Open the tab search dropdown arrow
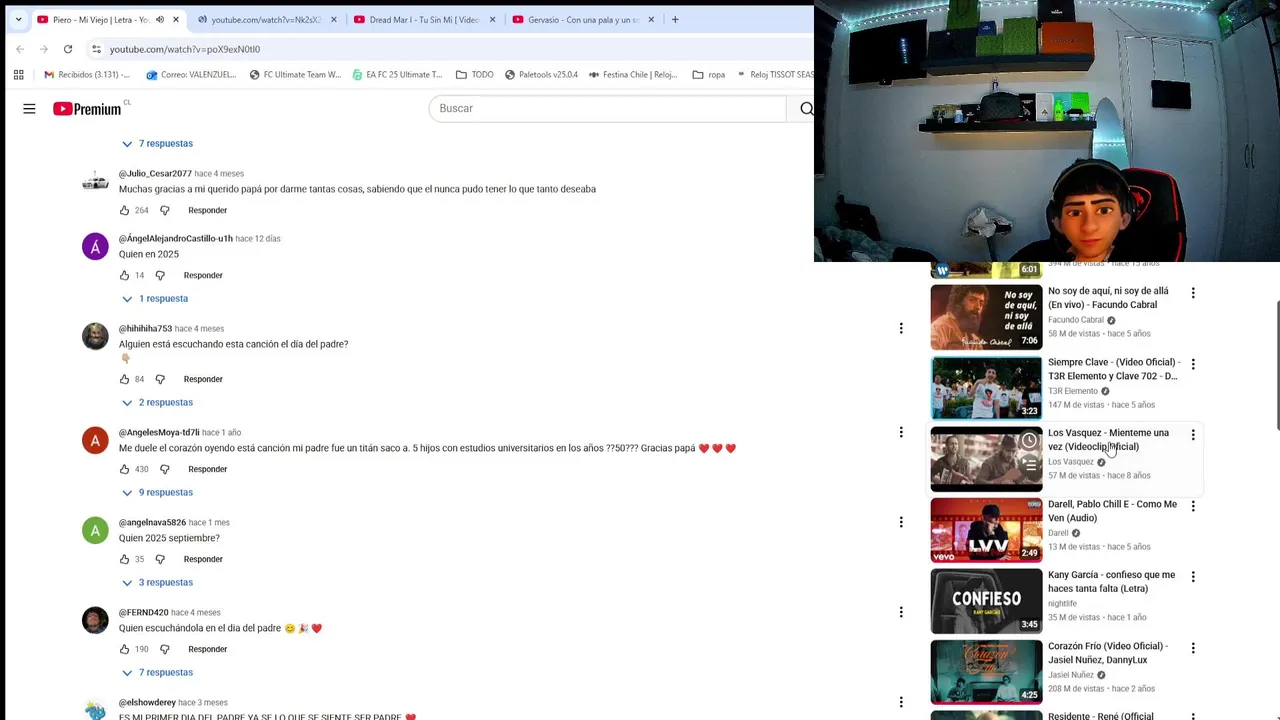This screenshot has height=720, width=1280. (x=18, y=19)
